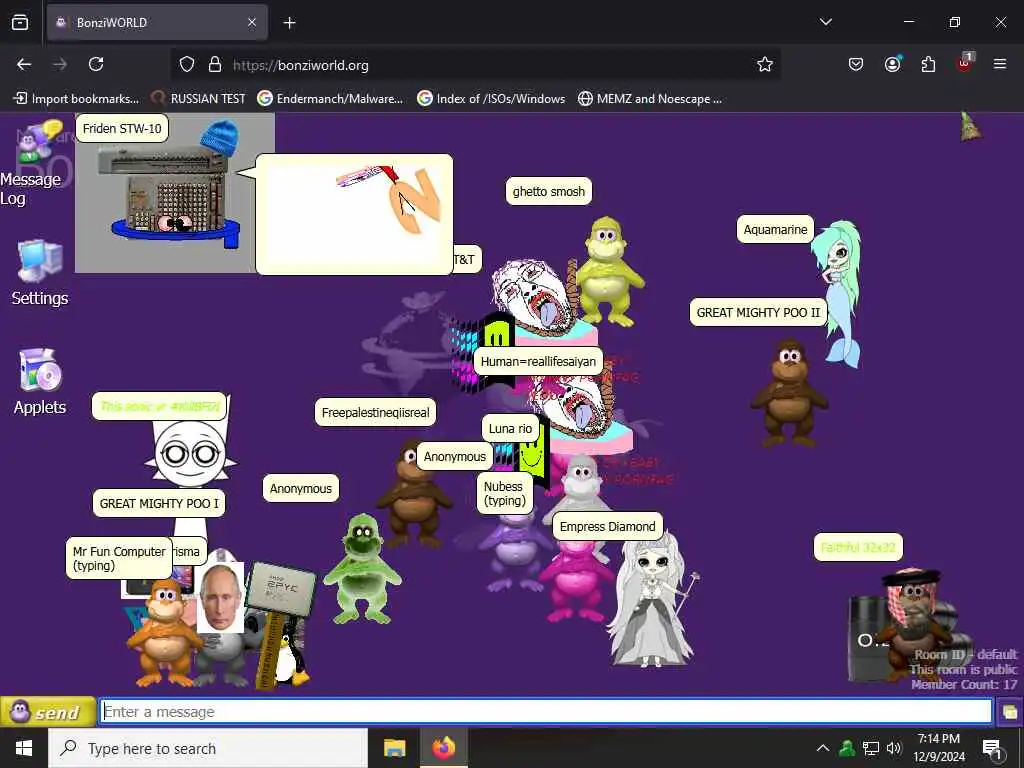Click the ghetto smosh name tag
Image resolution: width=1024 pixels, height=768 pixels.
point(549,191)
